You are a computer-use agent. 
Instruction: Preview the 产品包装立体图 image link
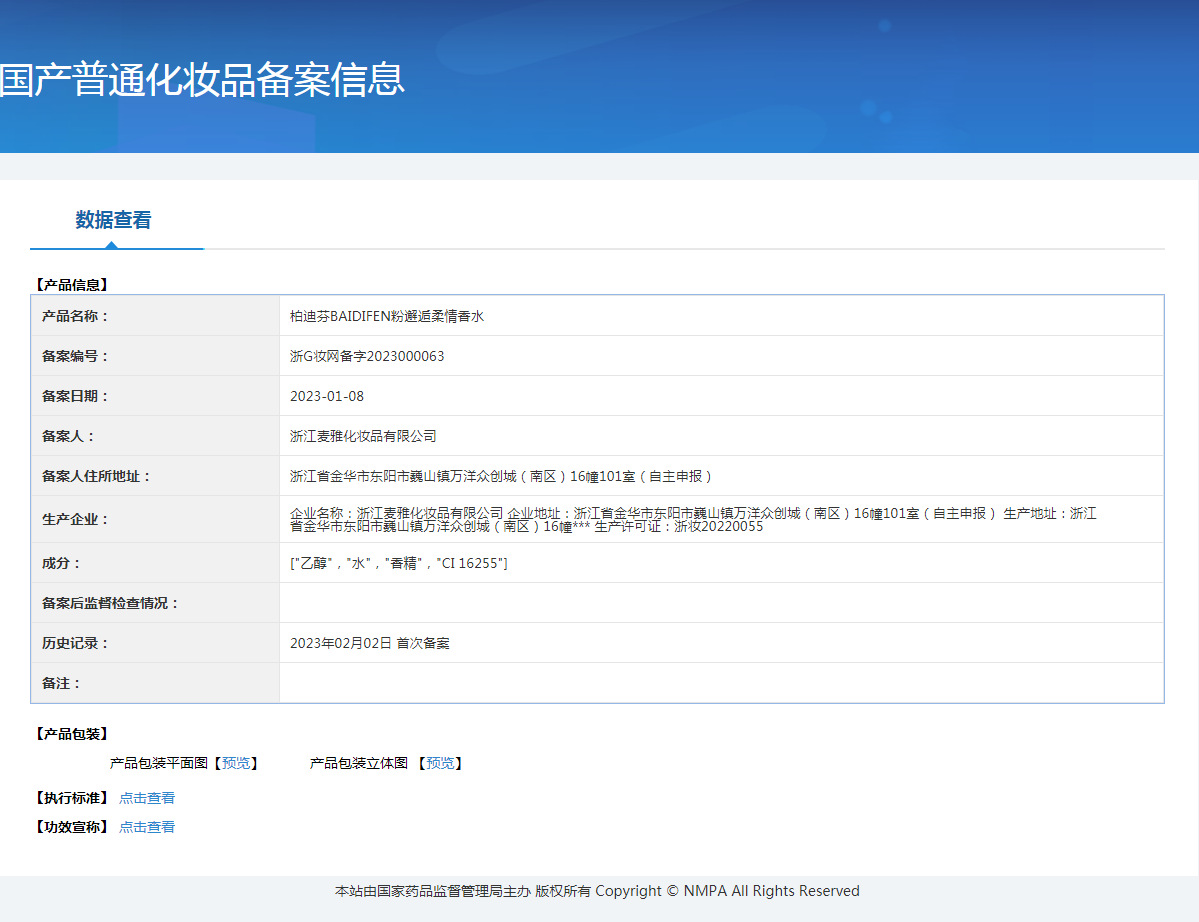(440, 763)
